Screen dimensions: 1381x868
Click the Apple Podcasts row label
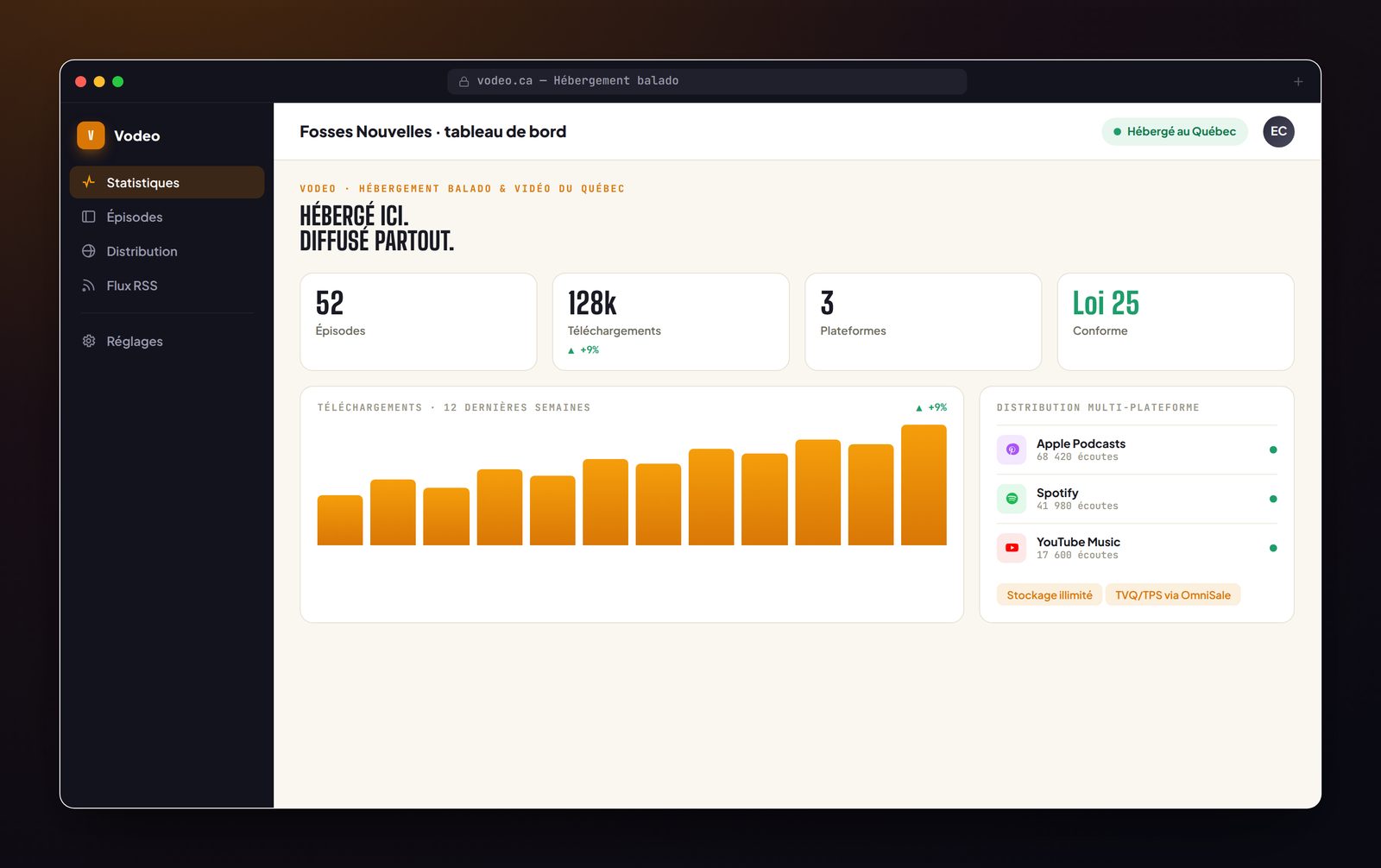tap(1081, 443)
